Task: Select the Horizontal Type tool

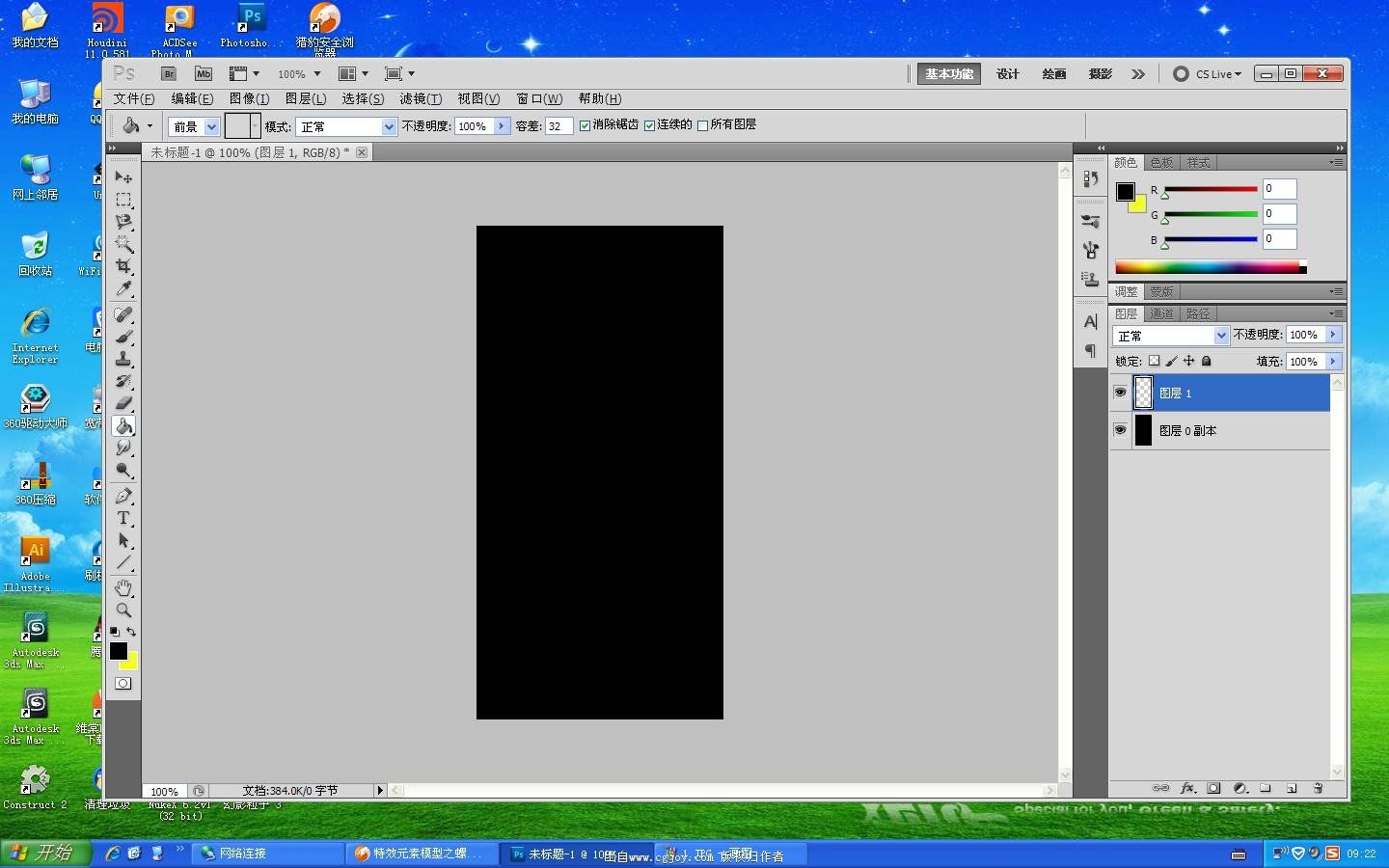Action: click(123, 518)
